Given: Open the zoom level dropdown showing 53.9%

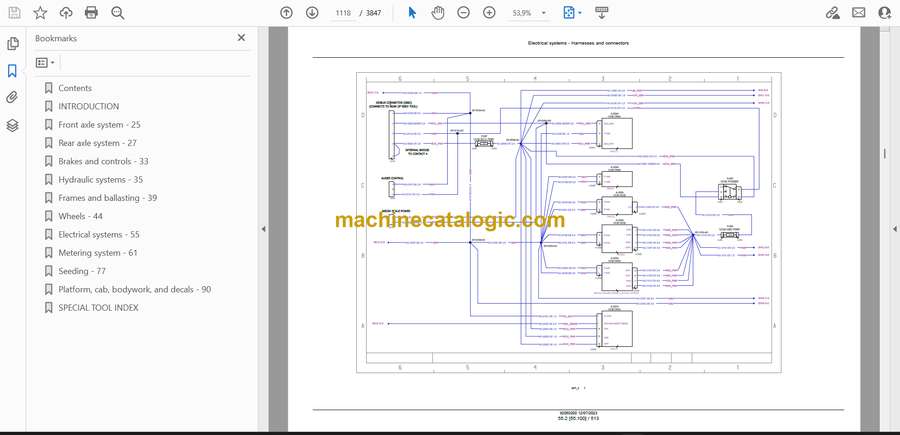Looking at the screenshot, I should click(x=529, y=13).
